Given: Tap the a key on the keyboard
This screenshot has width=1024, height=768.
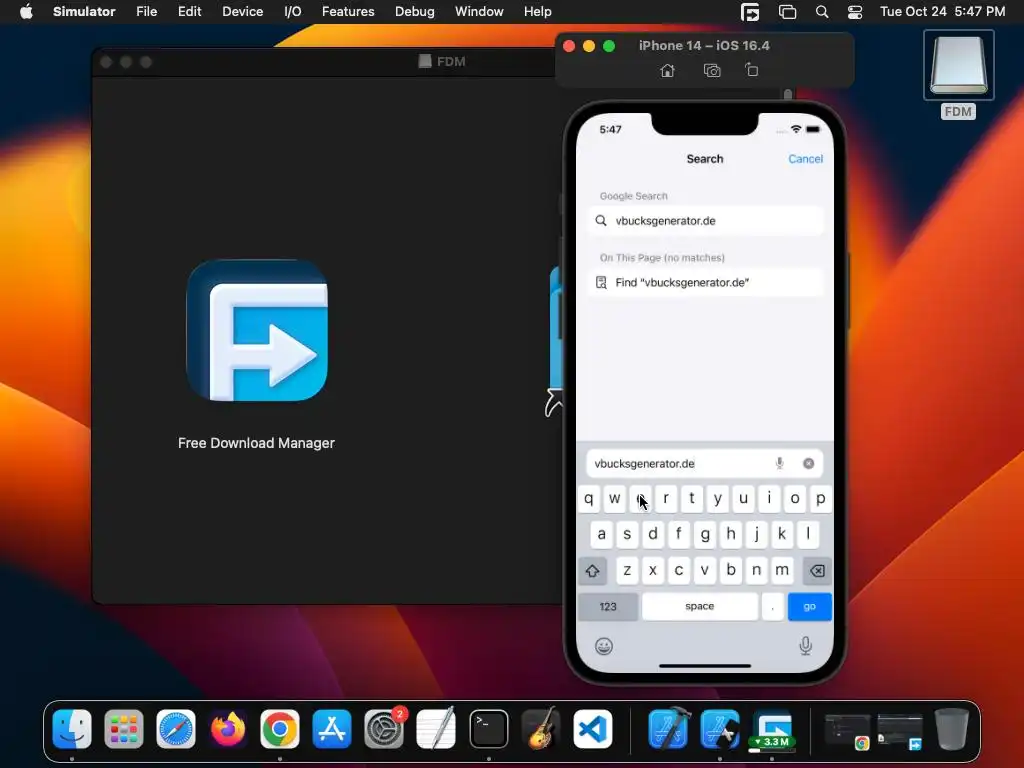Looking at the screenshot, I should pyautogui.click(x=601, y=534).
